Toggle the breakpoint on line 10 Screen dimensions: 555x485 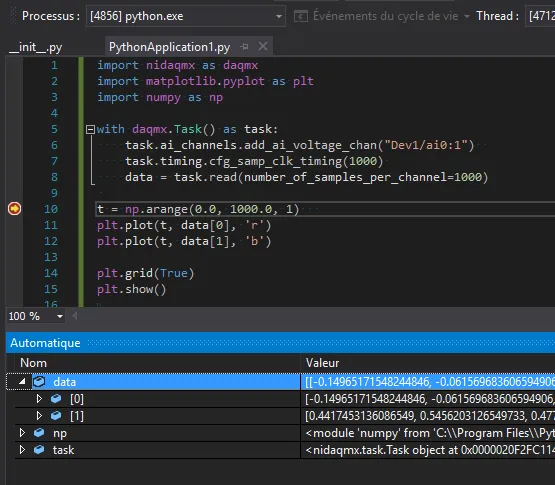[x=15, y=209]
